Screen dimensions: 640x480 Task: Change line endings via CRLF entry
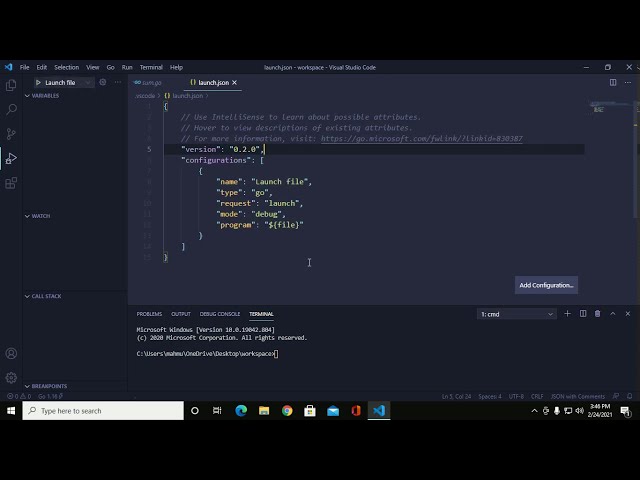[x=537, y=396]
